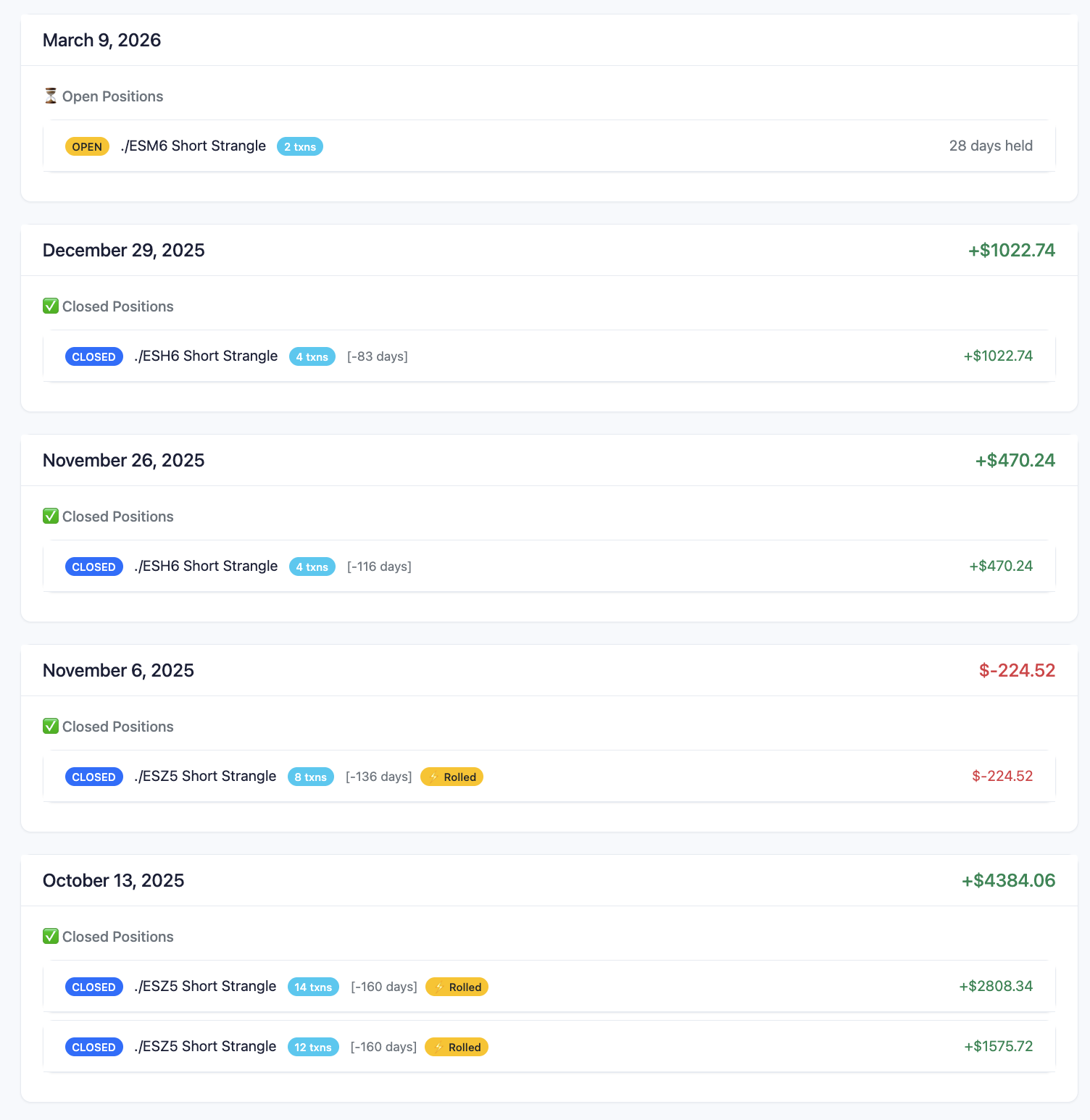Click the green checkmark icon under October 13, 2025
This screenshot has height=1120, width=1090.
51,937
